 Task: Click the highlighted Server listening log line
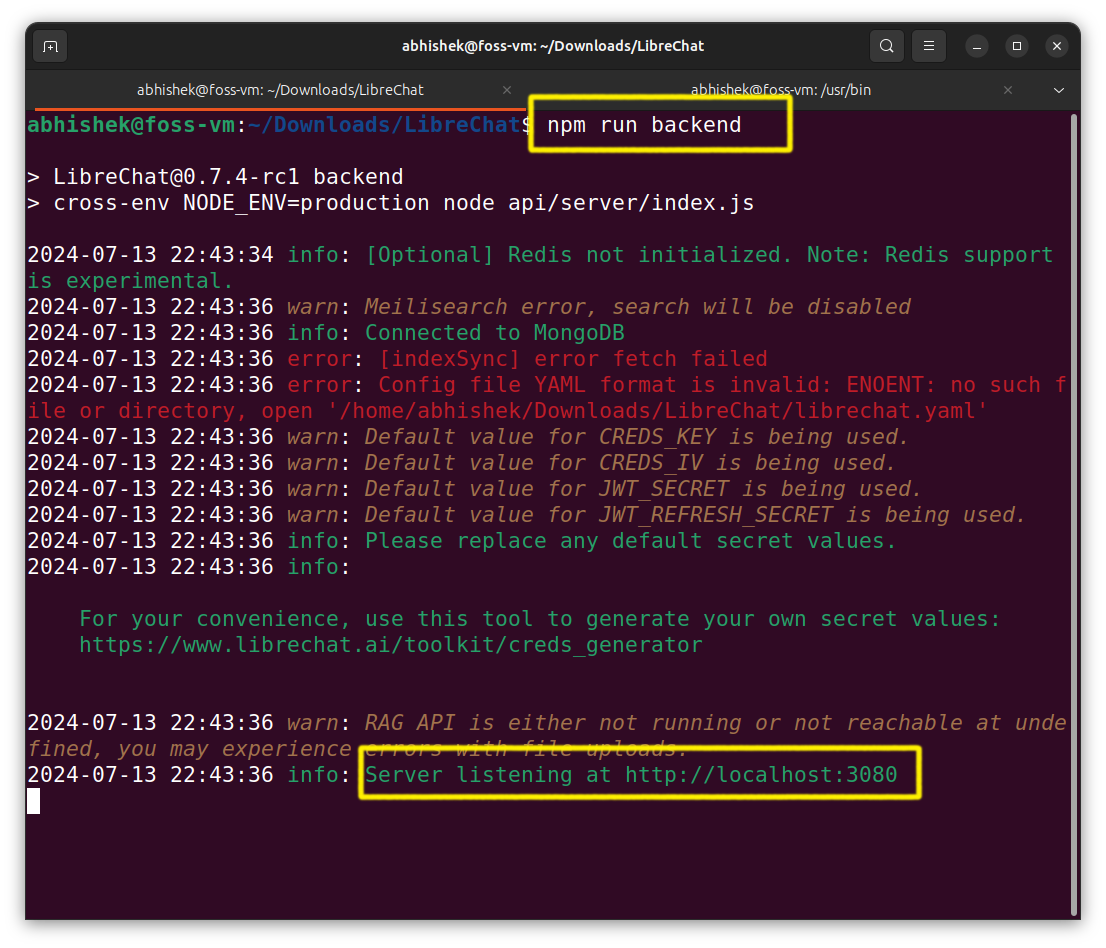(x=639, y=774)
